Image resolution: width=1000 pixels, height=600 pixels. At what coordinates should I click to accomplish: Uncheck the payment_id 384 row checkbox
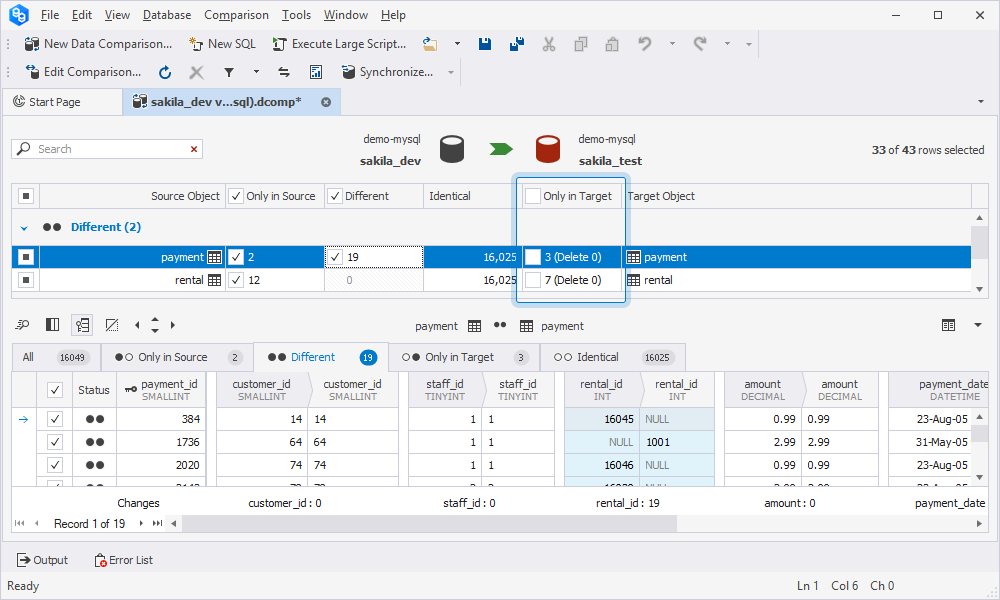(55, 419)
